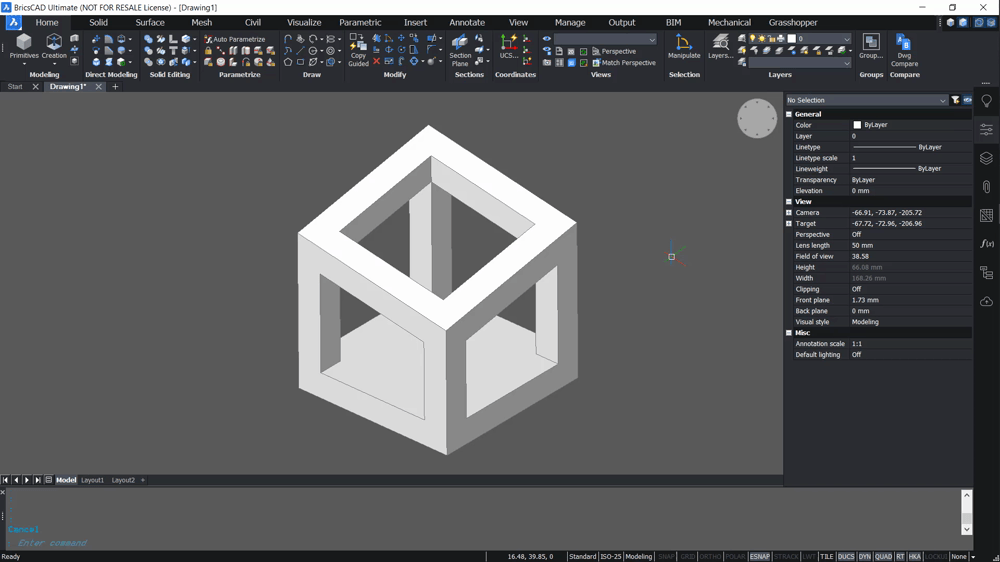Image resolution: width=1000 pixels, height=562 pixels.
Task: Open the Primitives tool
Action: (x=24, y=48)
